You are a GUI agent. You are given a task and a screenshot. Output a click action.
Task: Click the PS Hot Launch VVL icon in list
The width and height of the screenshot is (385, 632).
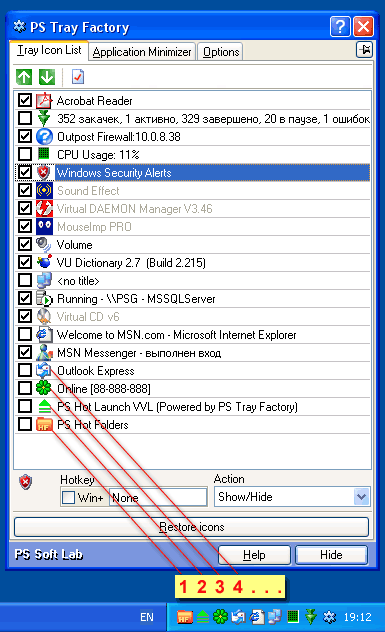click(44, 406)
